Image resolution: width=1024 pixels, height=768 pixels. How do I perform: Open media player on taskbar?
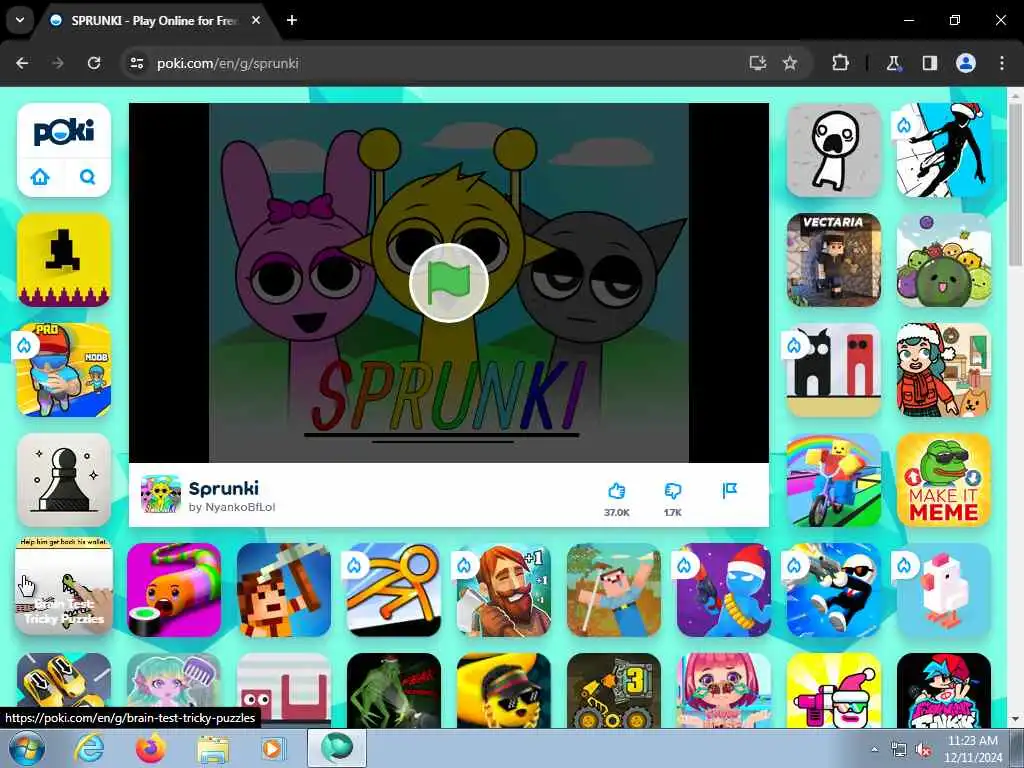click(274, 748)
